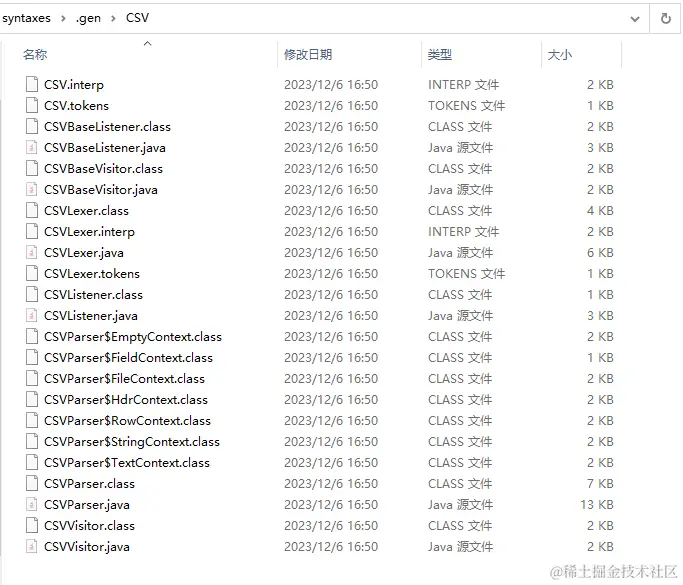Sort files by the 大小 column header
The image size is (683, 585).
coord(560,54)
